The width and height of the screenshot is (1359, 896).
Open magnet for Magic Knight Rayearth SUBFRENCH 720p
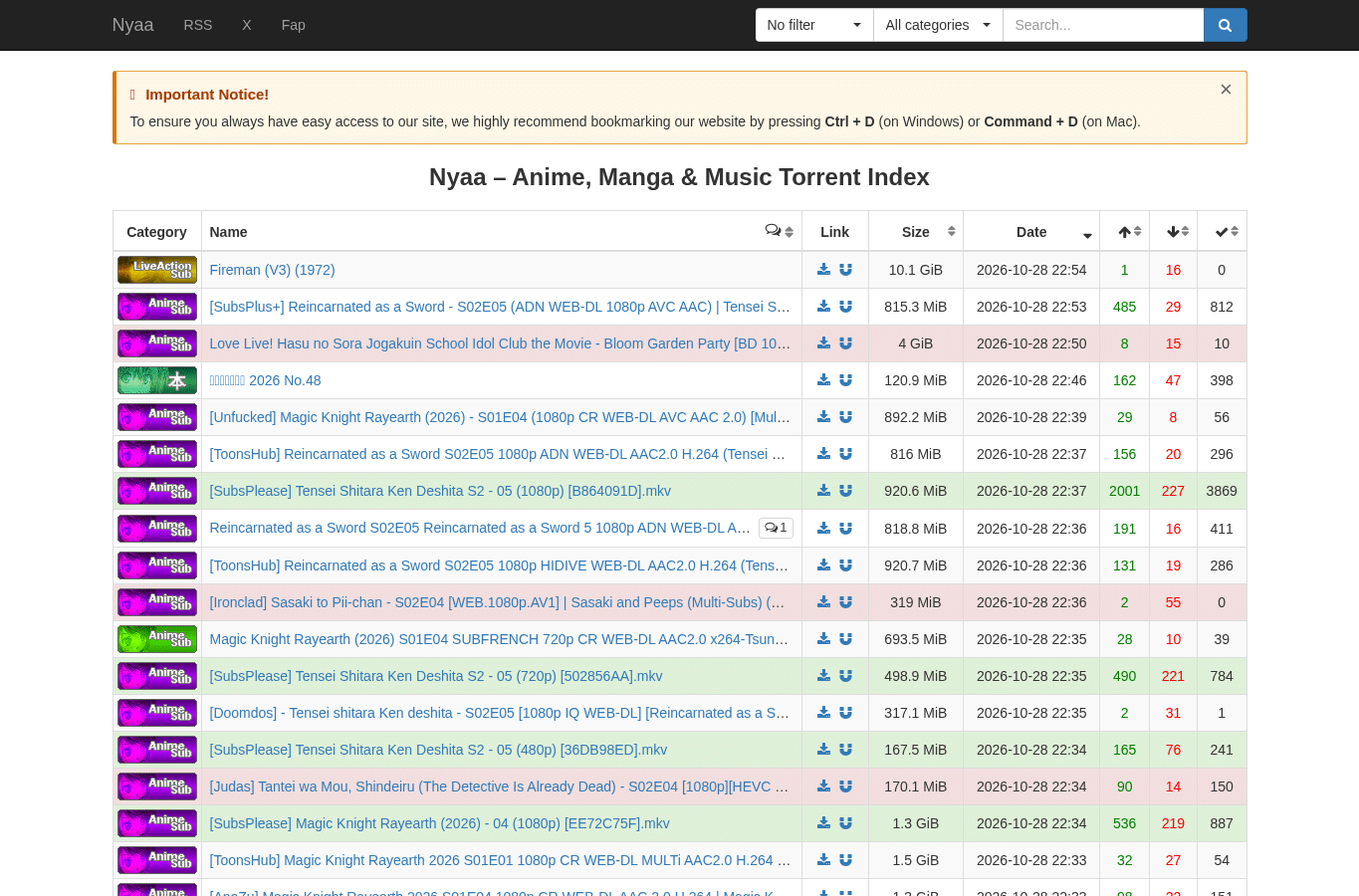(x=845, y=639)
